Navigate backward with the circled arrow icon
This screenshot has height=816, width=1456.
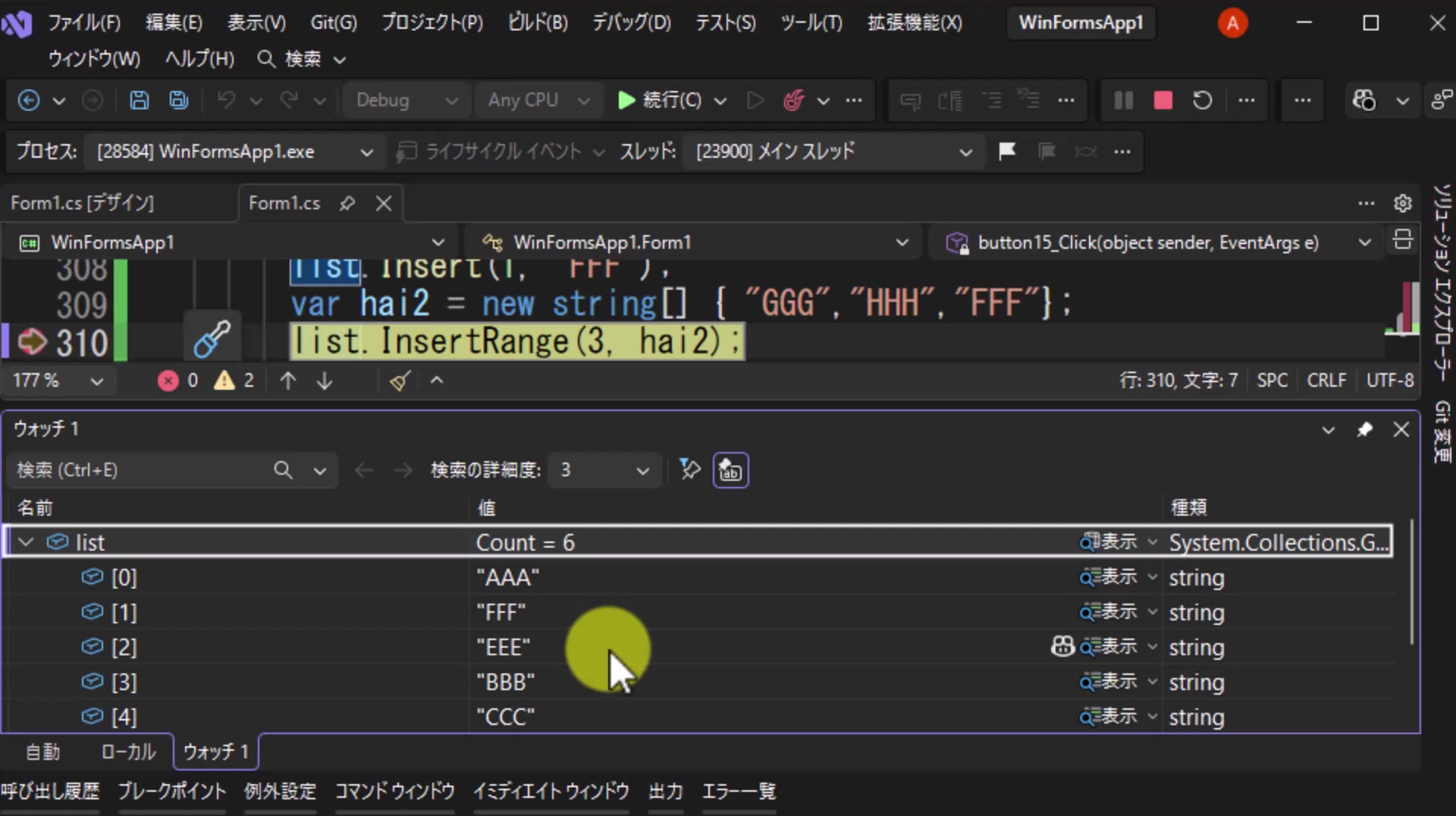click(29, 100)
